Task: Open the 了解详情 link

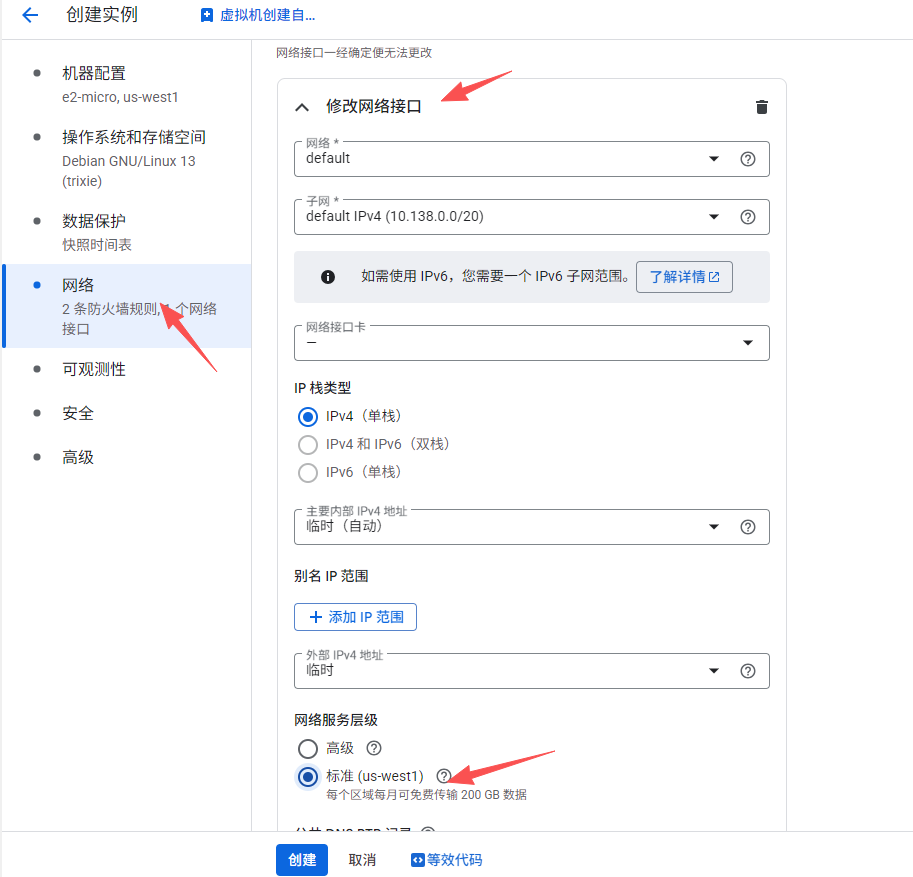Action: click(x=685, y=277)
